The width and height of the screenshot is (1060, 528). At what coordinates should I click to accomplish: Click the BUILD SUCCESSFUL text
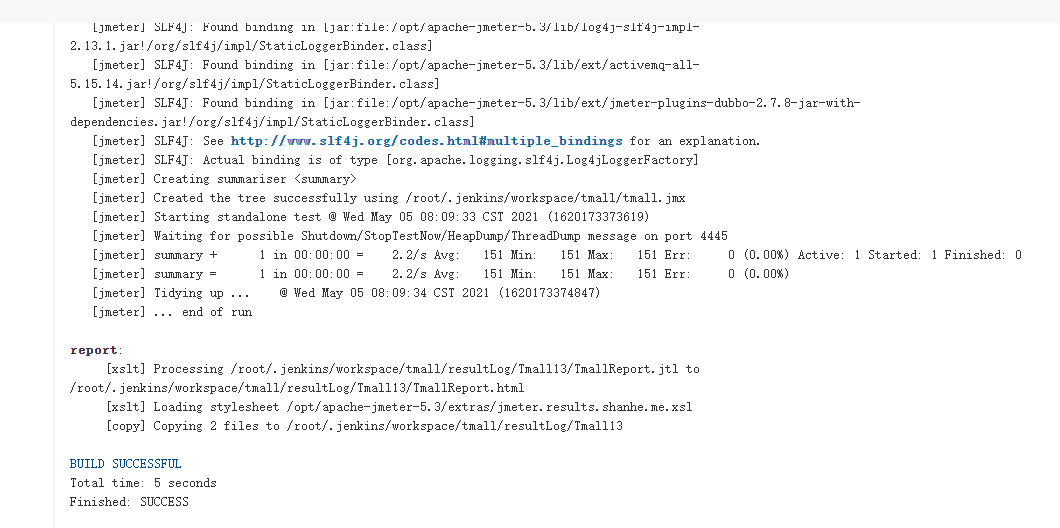[126, 464]
